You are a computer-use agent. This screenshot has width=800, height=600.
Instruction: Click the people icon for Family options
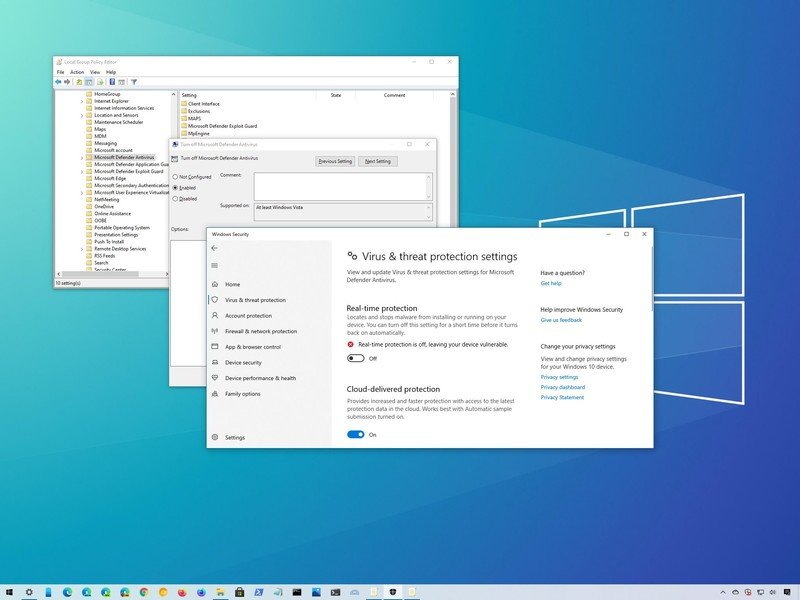[215, 393]
